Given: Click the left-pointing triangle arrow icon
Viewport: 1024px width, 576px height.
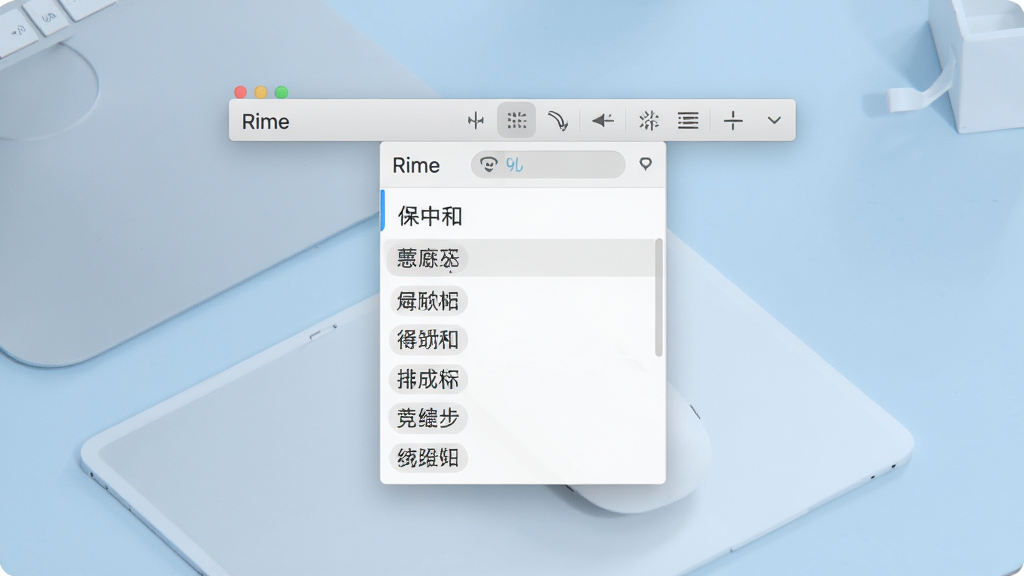Looking at the screenshot, I should coord(602,120).
